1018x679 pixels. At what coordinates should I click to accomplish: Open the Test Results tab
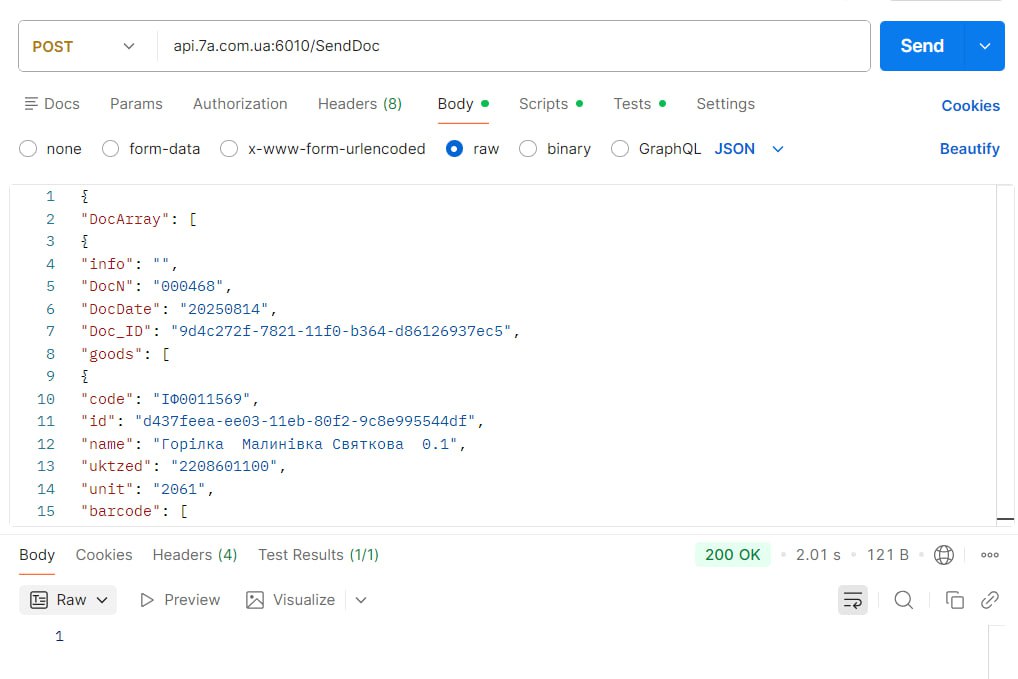pos(318,555)
